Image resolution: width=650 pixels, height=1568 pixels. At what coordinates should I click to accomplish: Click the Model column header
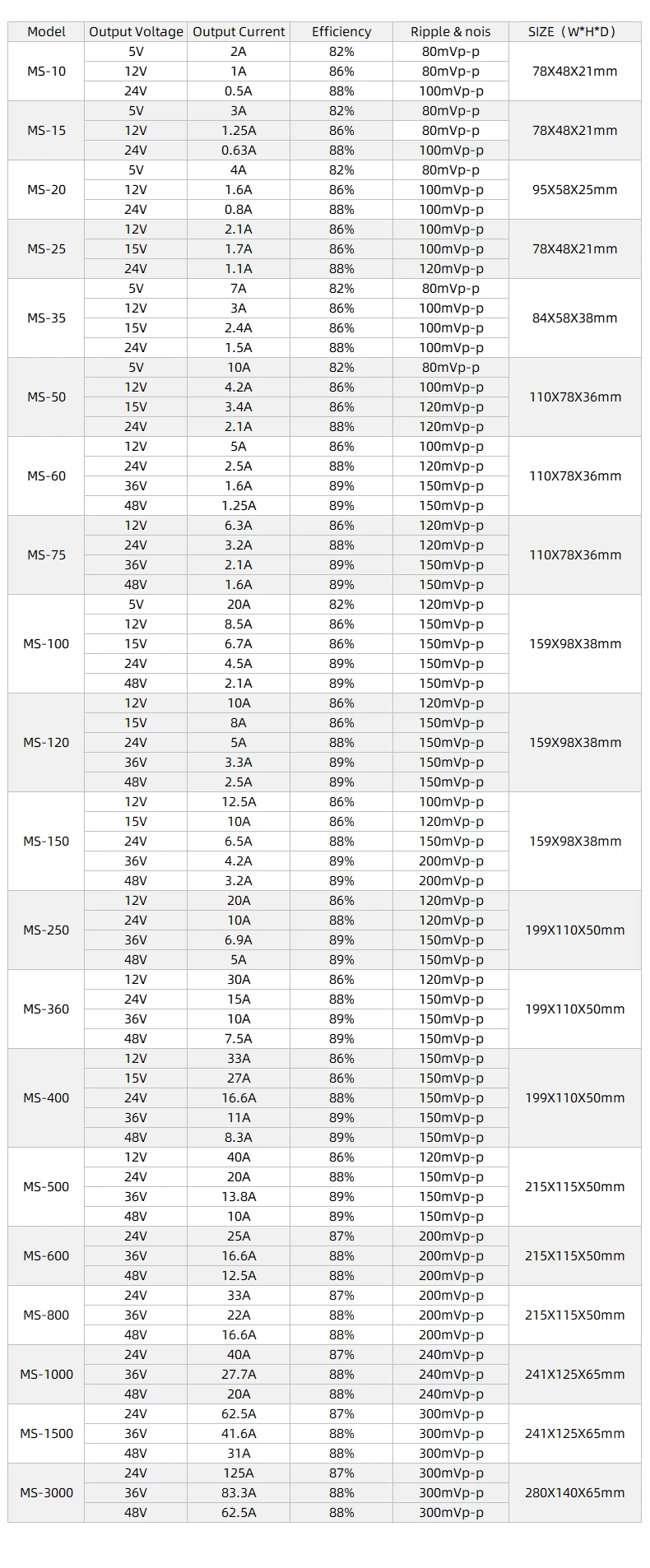coord(46,32)
